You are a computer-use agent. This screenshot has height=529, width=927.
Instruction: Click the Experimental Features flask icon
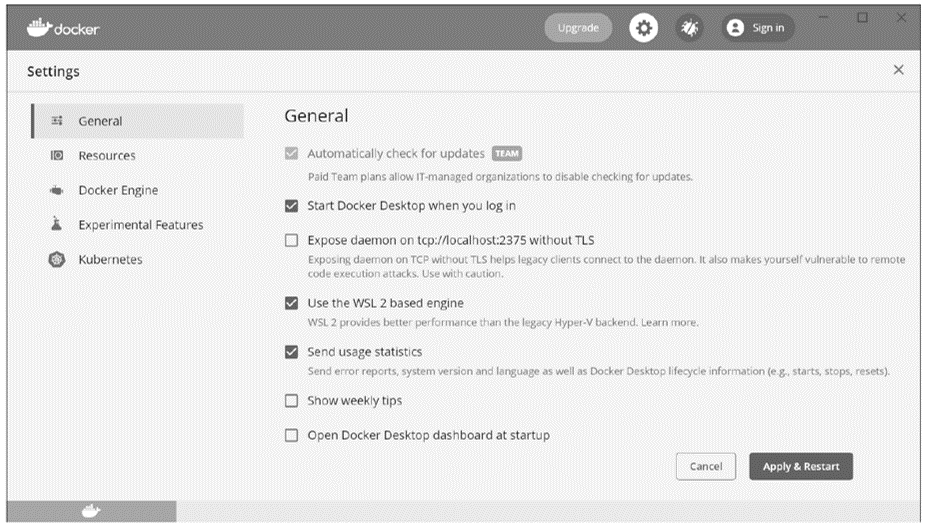(56, 224)
